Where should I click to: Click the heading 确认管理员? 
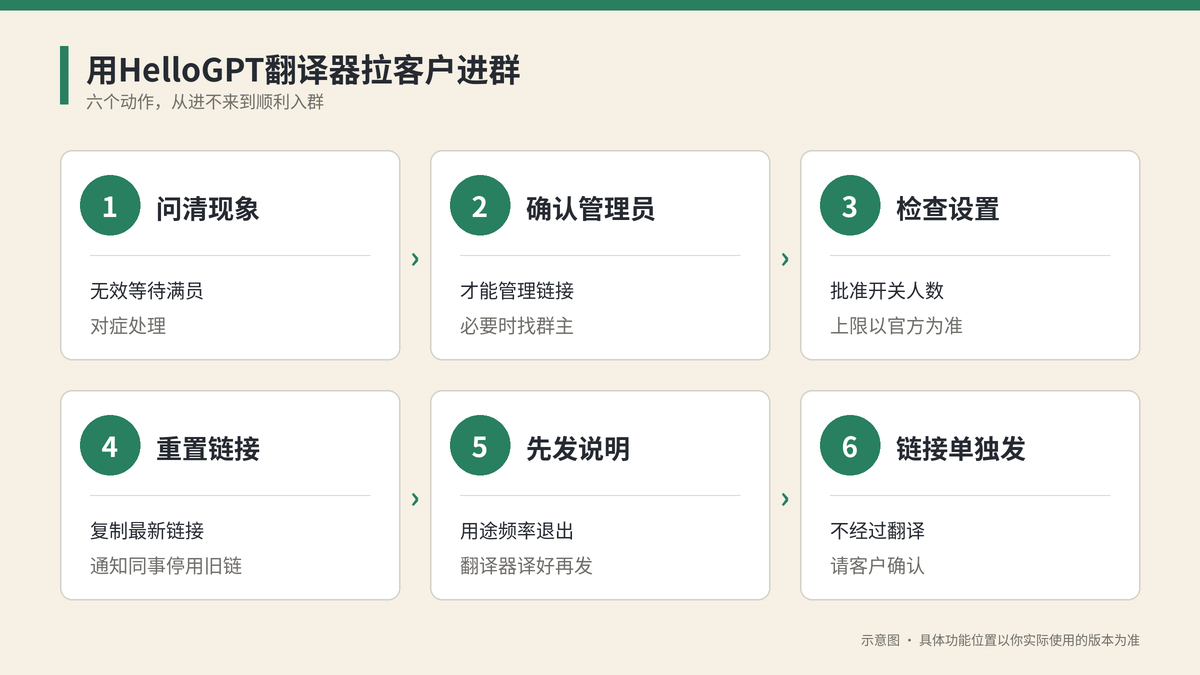point(591,208)
